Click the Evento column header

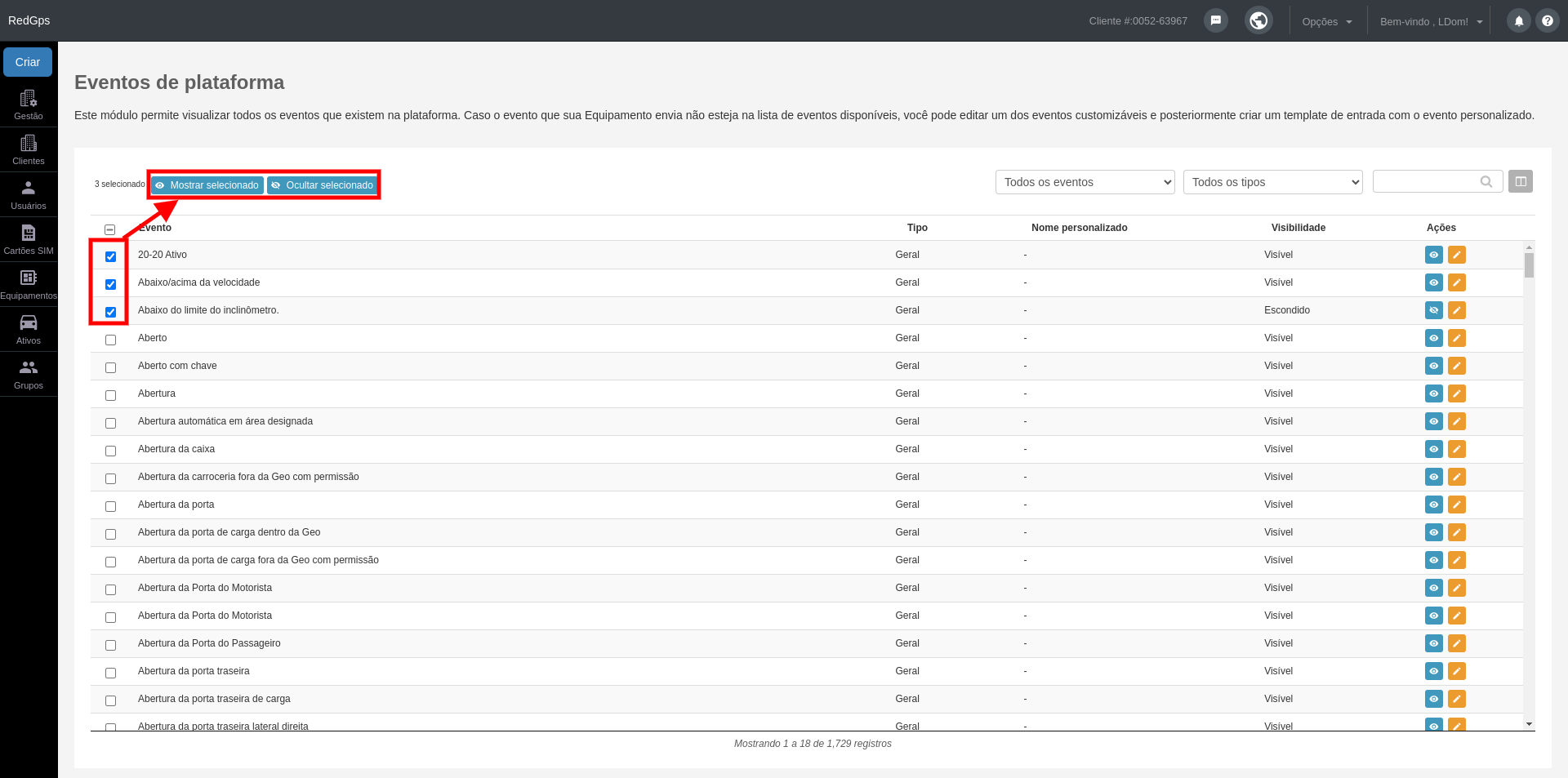(154, 228)
